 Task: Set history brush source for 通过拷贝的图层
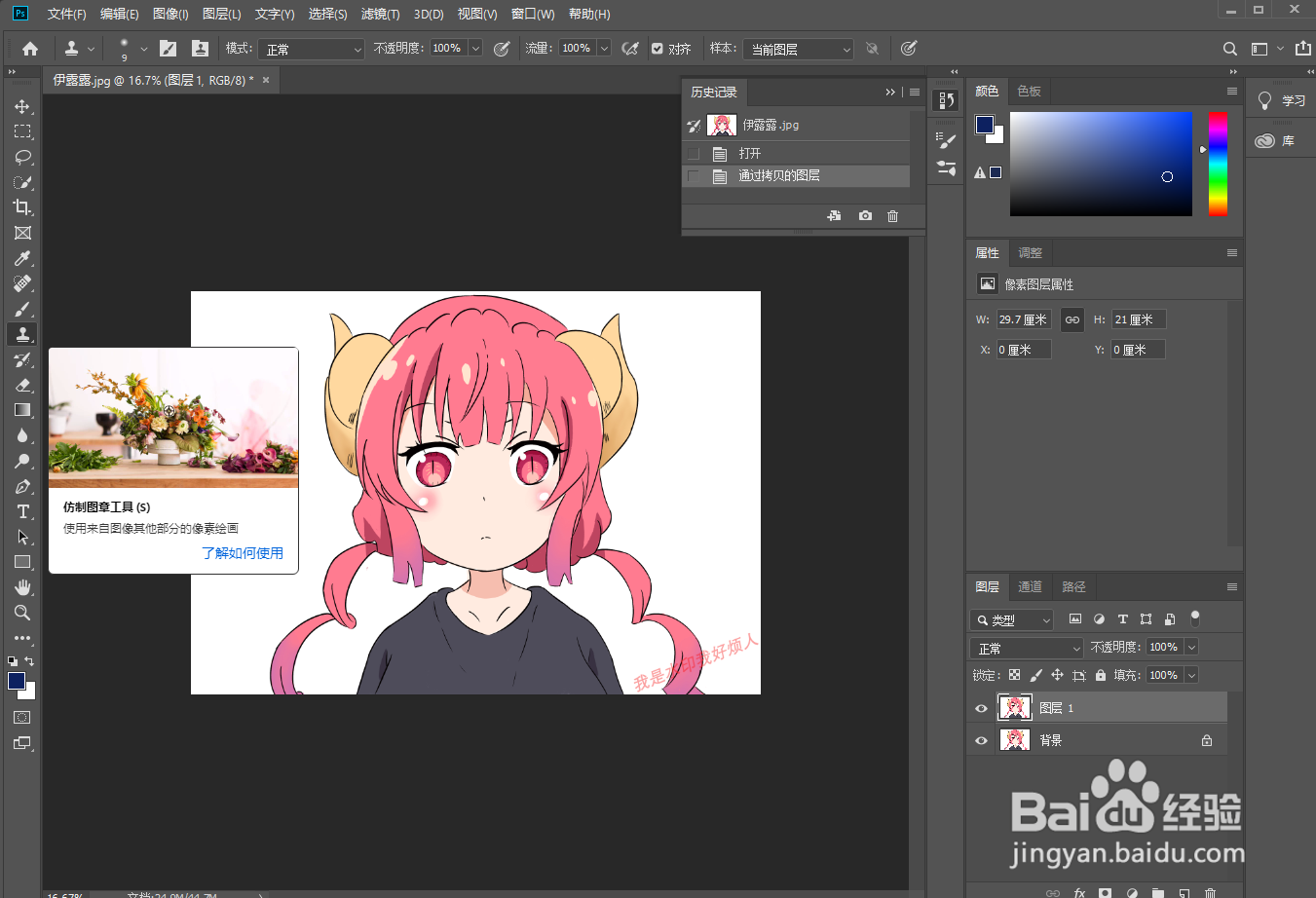694,176
